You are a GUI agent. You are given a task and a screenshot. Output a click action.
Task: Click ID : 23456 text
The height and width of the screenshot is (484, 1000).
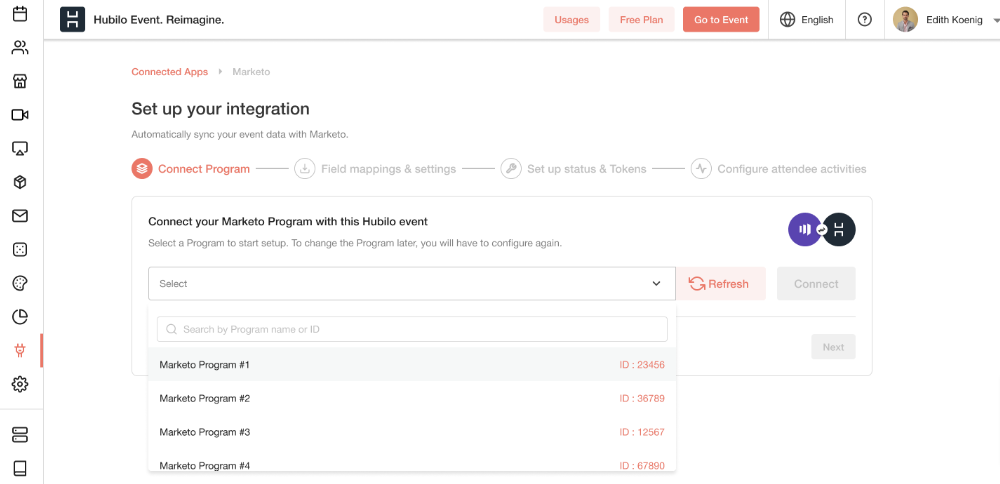point(642,365)
